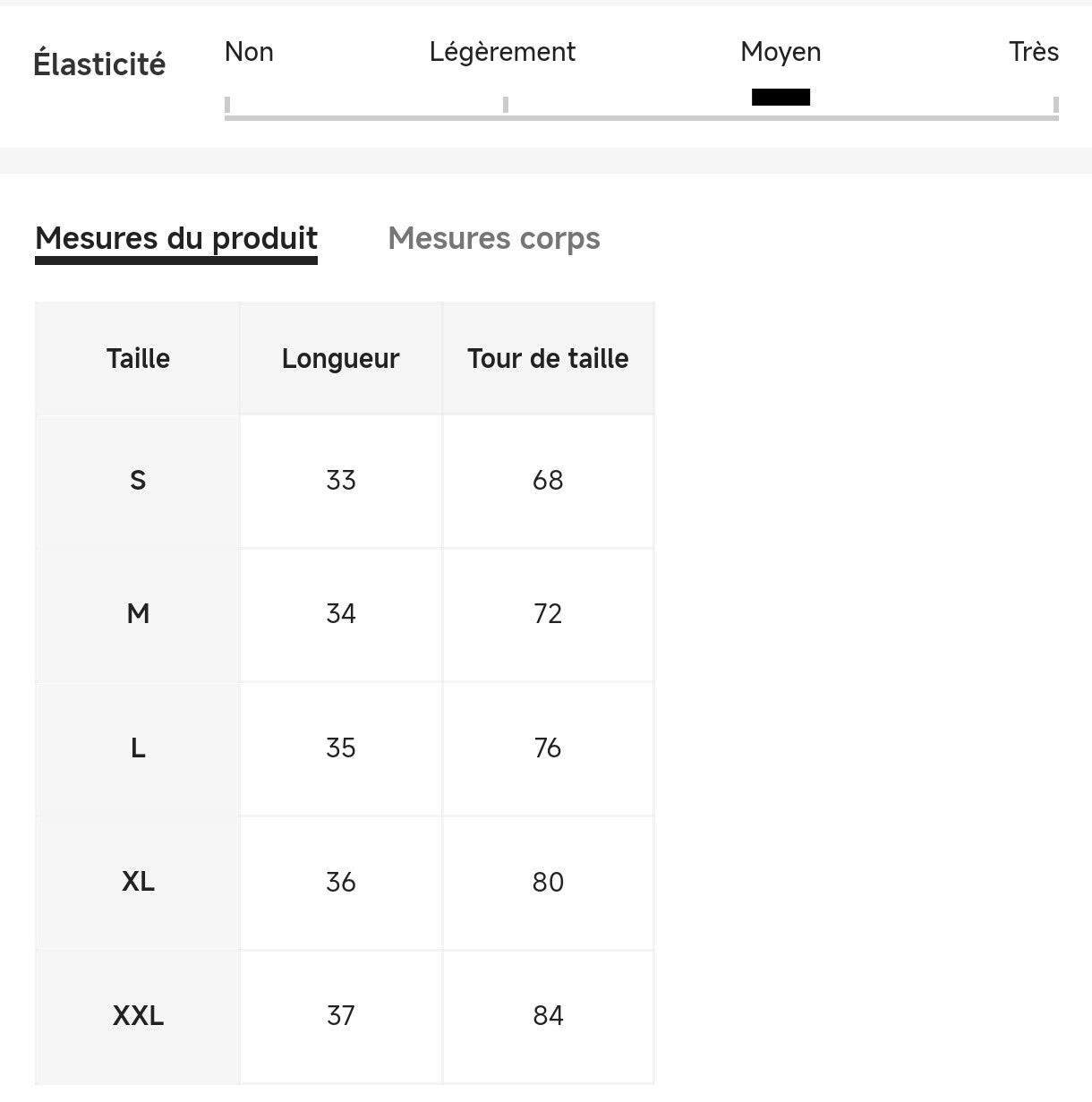Click the Taille column header
This screenshot has width=1092, height=1102.
(x=138, y=358)
